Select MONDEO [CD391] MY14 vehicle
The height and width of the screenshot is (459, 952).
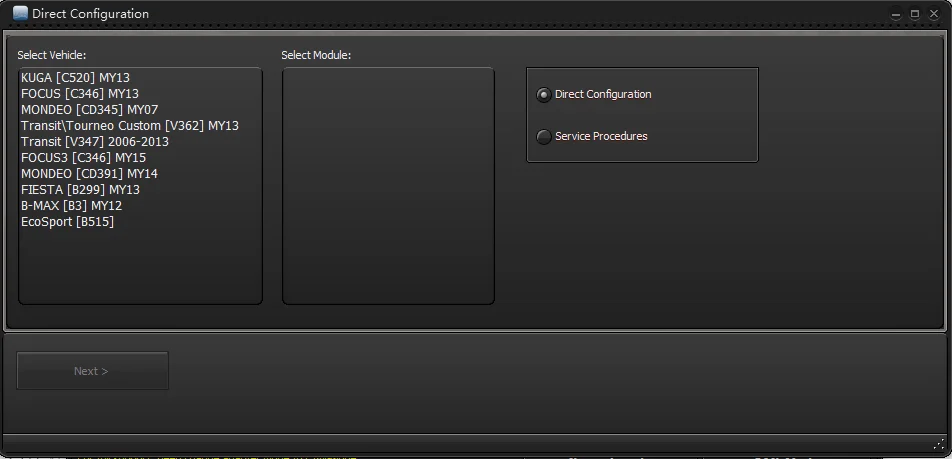click(89, 174)
